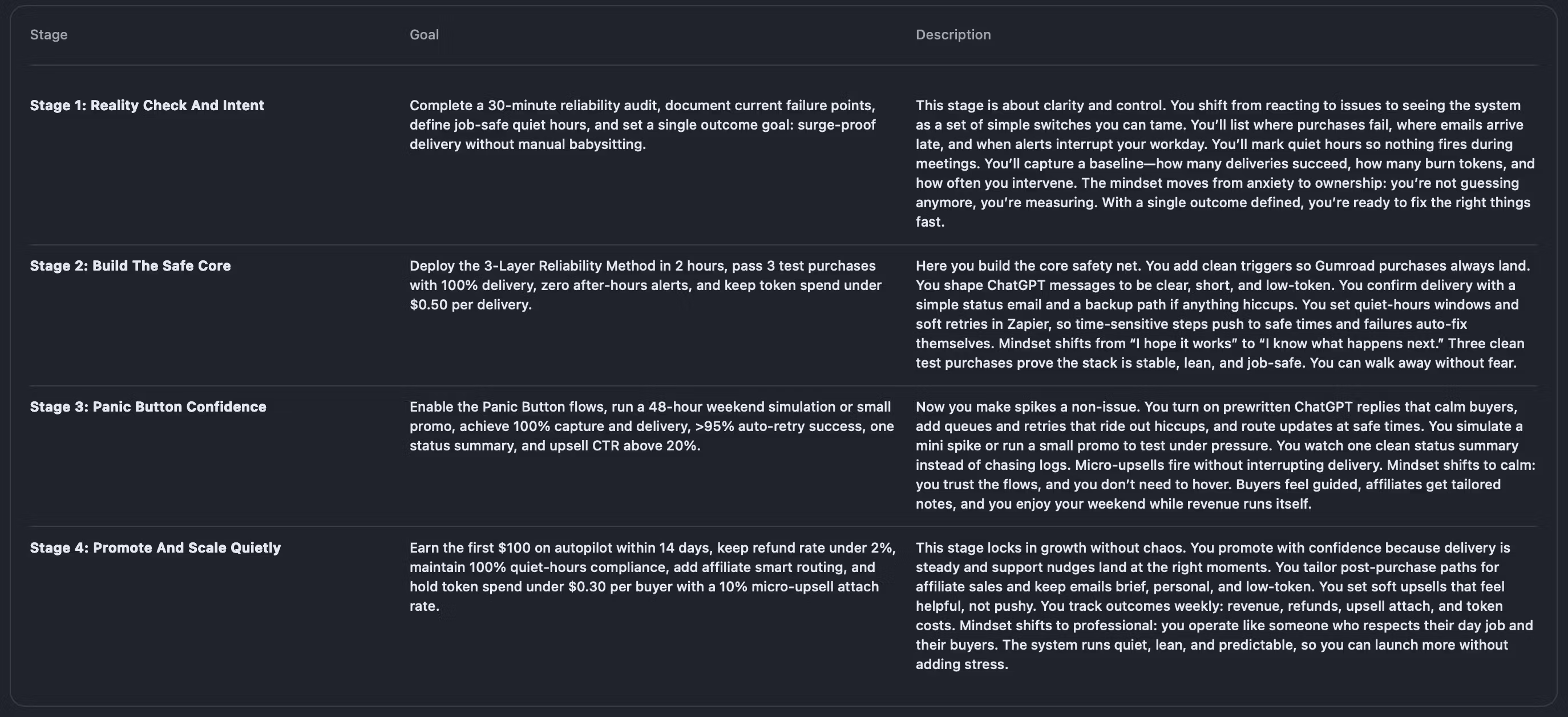
Task: Click the Stage 2 description about the core safety net
Action: tap(1222, 315)
